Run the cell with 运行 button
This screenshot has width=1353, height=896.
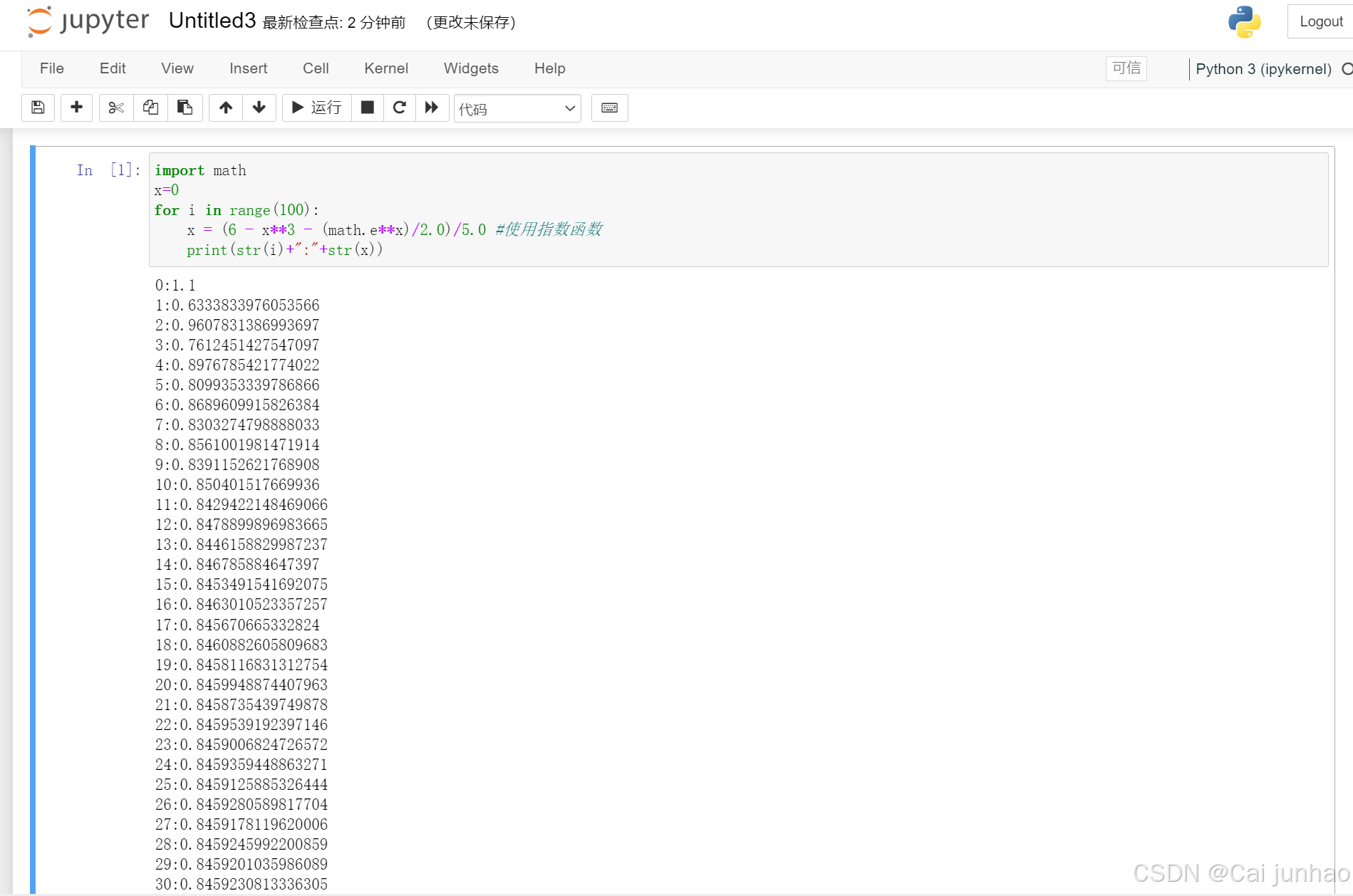pos(317,108)
